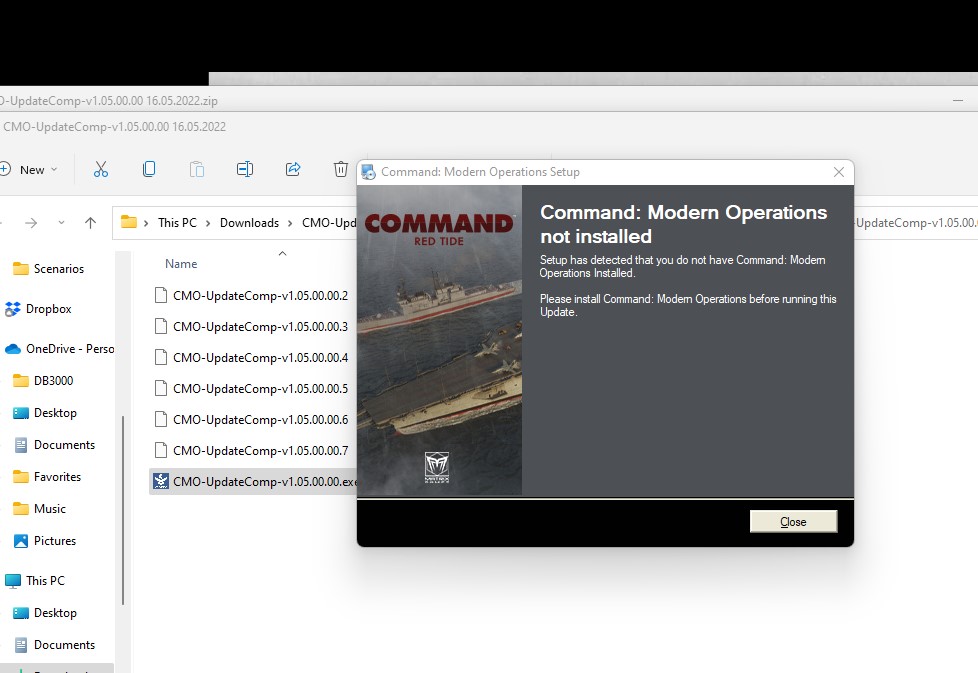Sort files by the Name column header

(x=181, y=264)
